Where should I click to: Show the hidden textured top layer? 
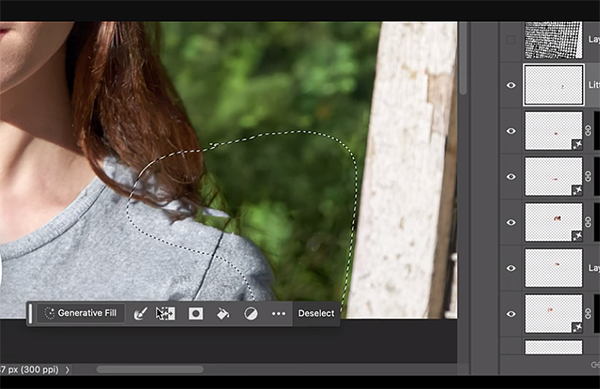pos(510,39)
